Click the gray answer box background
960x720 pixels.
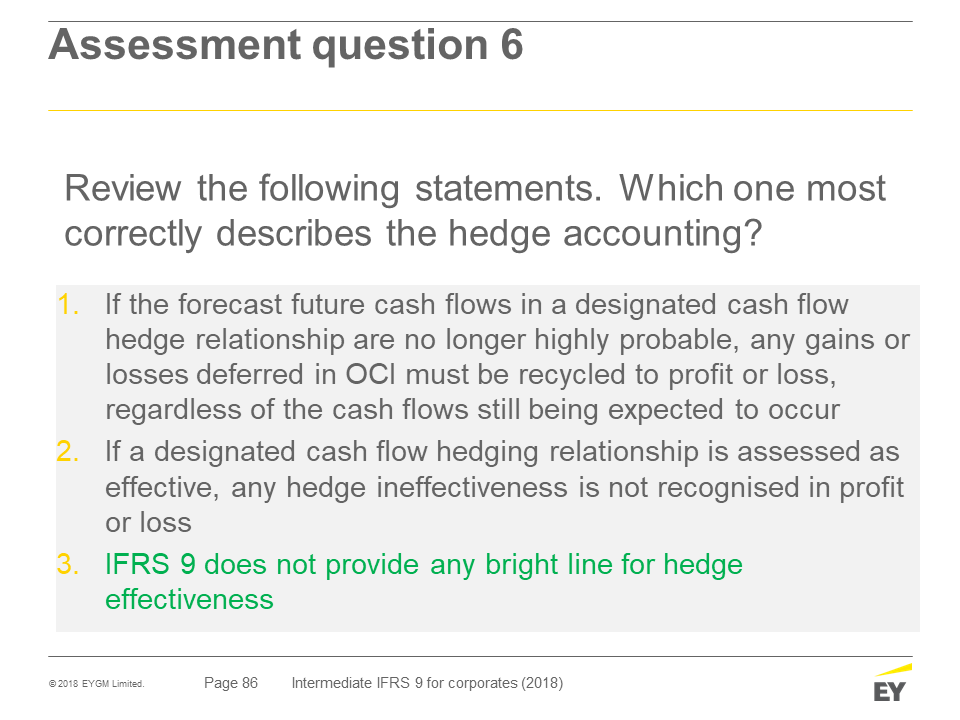click(487, 458)
